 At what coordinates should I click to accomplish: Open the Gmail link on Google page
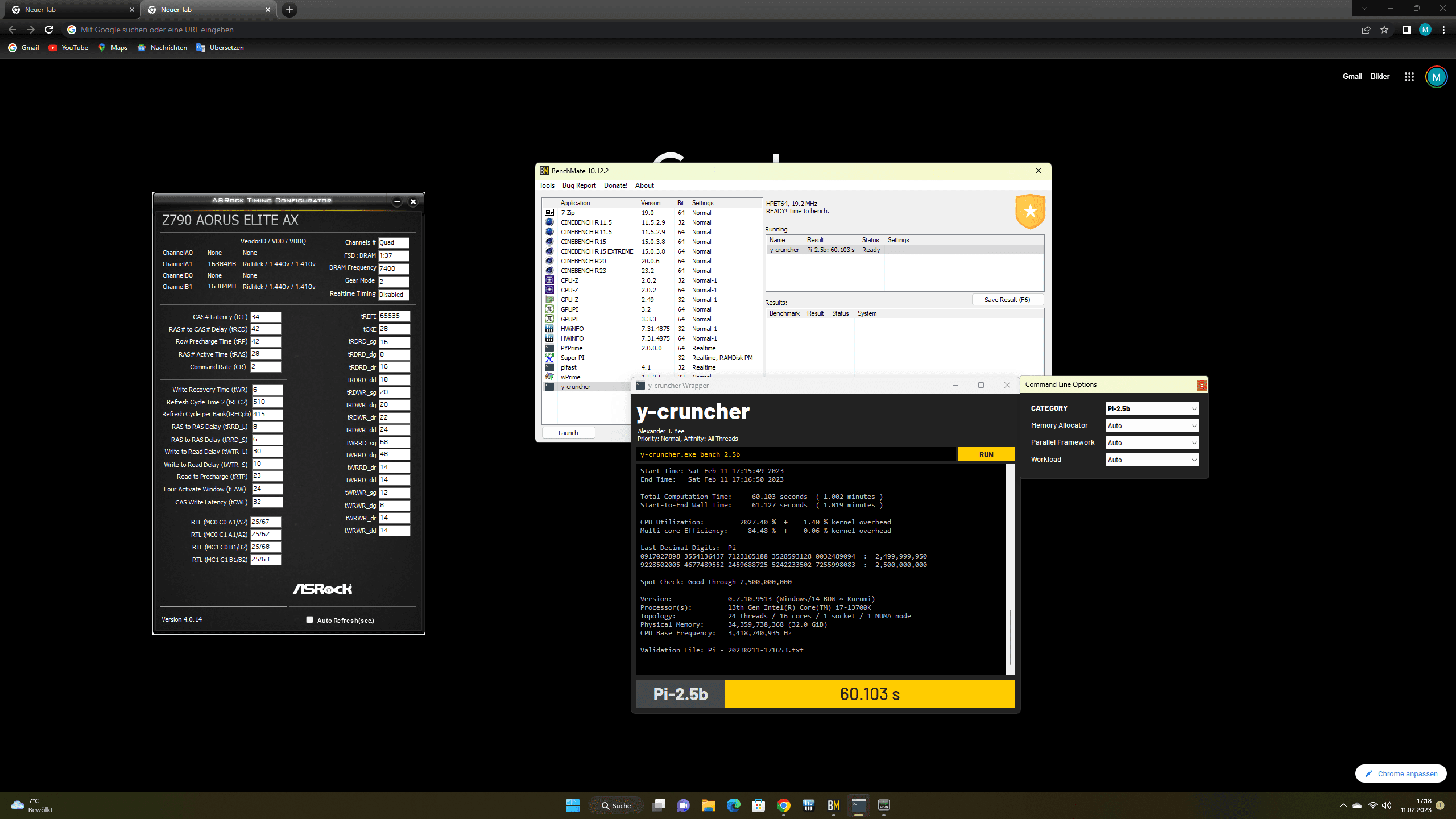pyautogui.click(x=1352, y=77)
